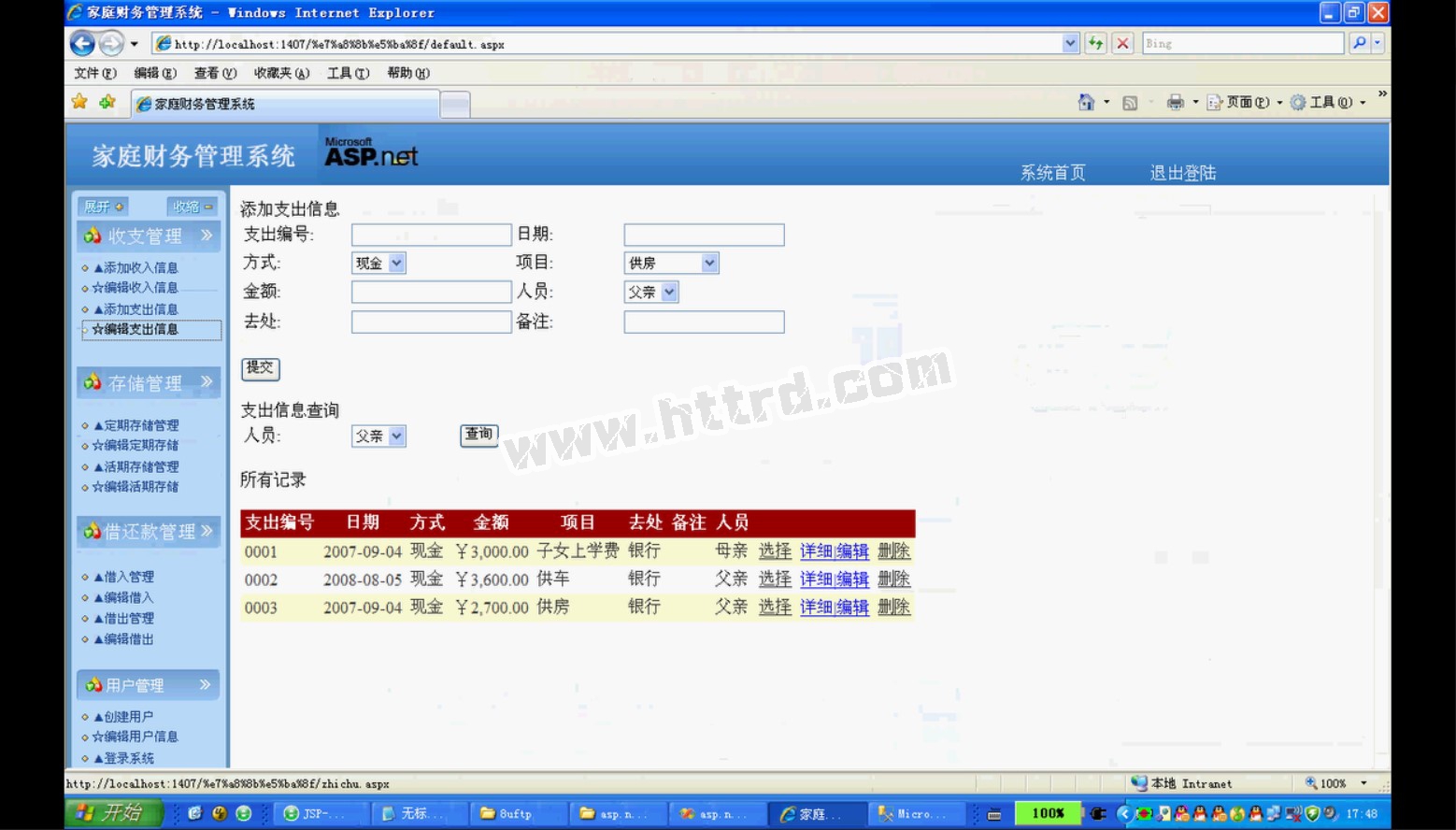This screenshot has height=830, width=1456.
Task: Stop loading with the red X icon
Action: [x=1123, y=43]
